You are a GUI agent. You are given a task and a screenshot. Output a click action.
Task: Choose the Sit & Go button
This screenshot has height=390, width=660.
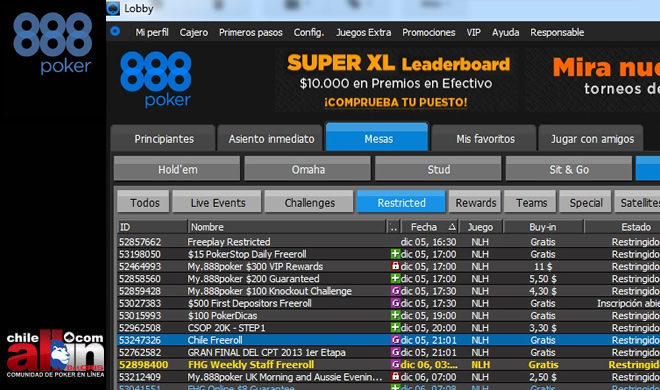(x=569, y=170)
